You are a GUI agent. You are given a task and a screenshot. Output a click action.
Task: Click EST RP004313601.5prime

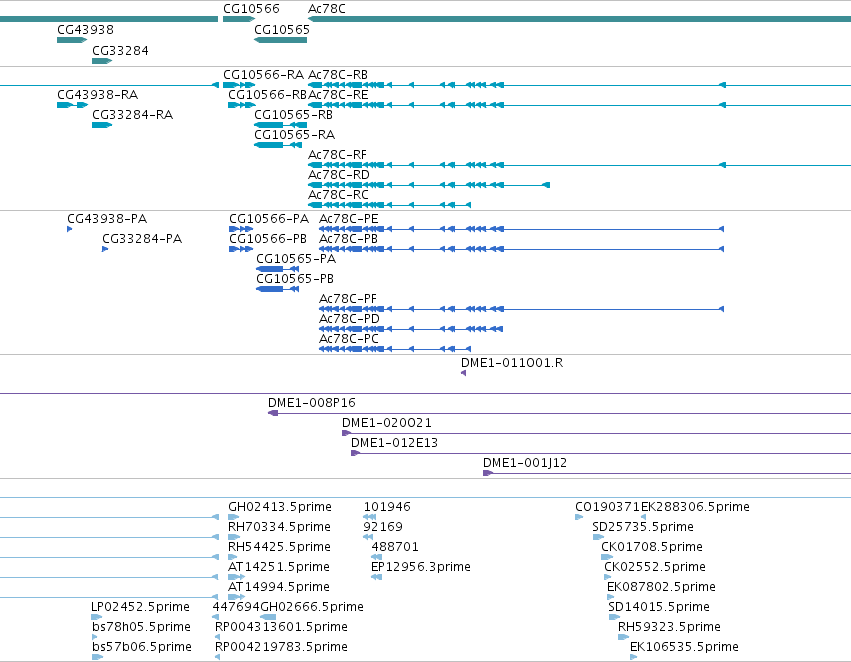(x=281, y=627)
